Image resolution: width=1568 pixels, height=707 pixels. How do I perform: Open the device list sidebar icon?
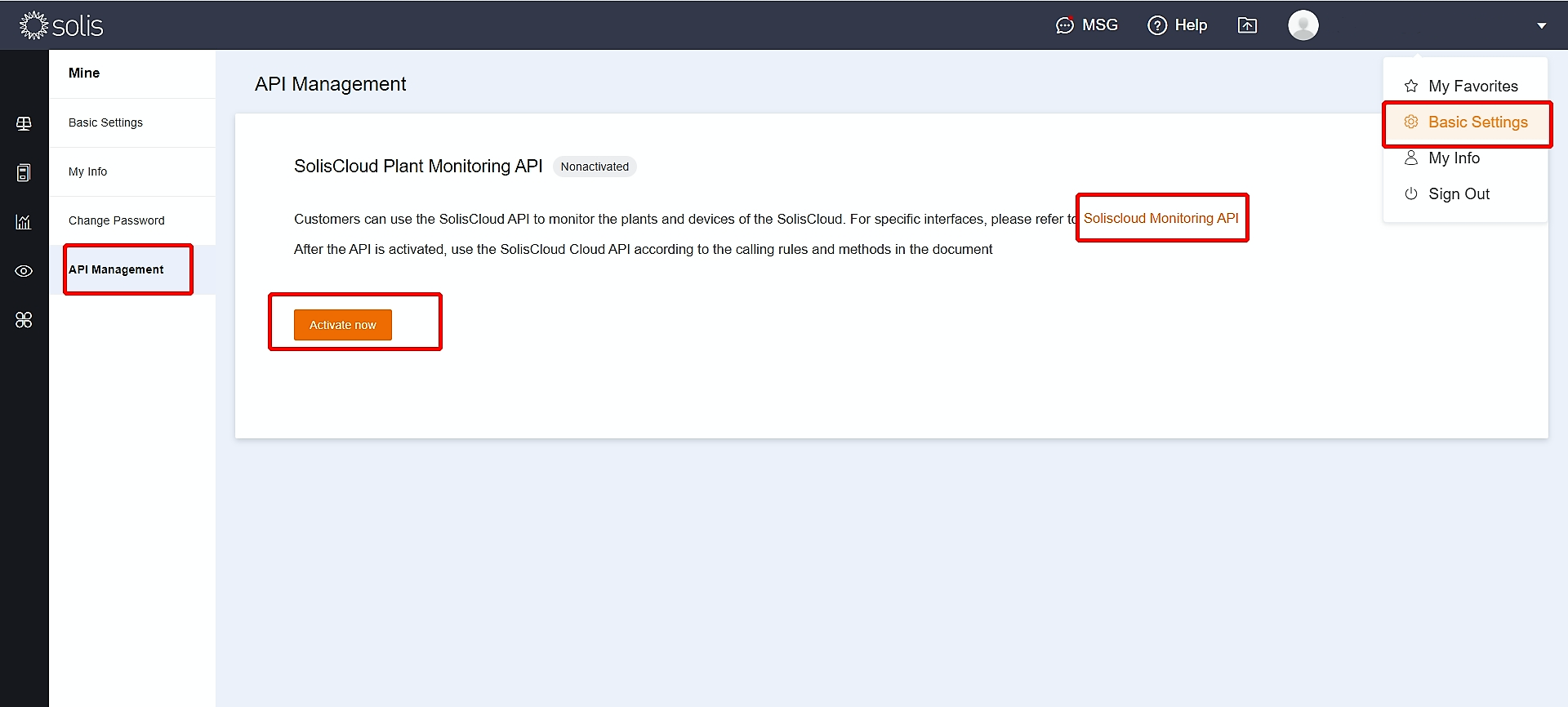click(x=24, y=172)
